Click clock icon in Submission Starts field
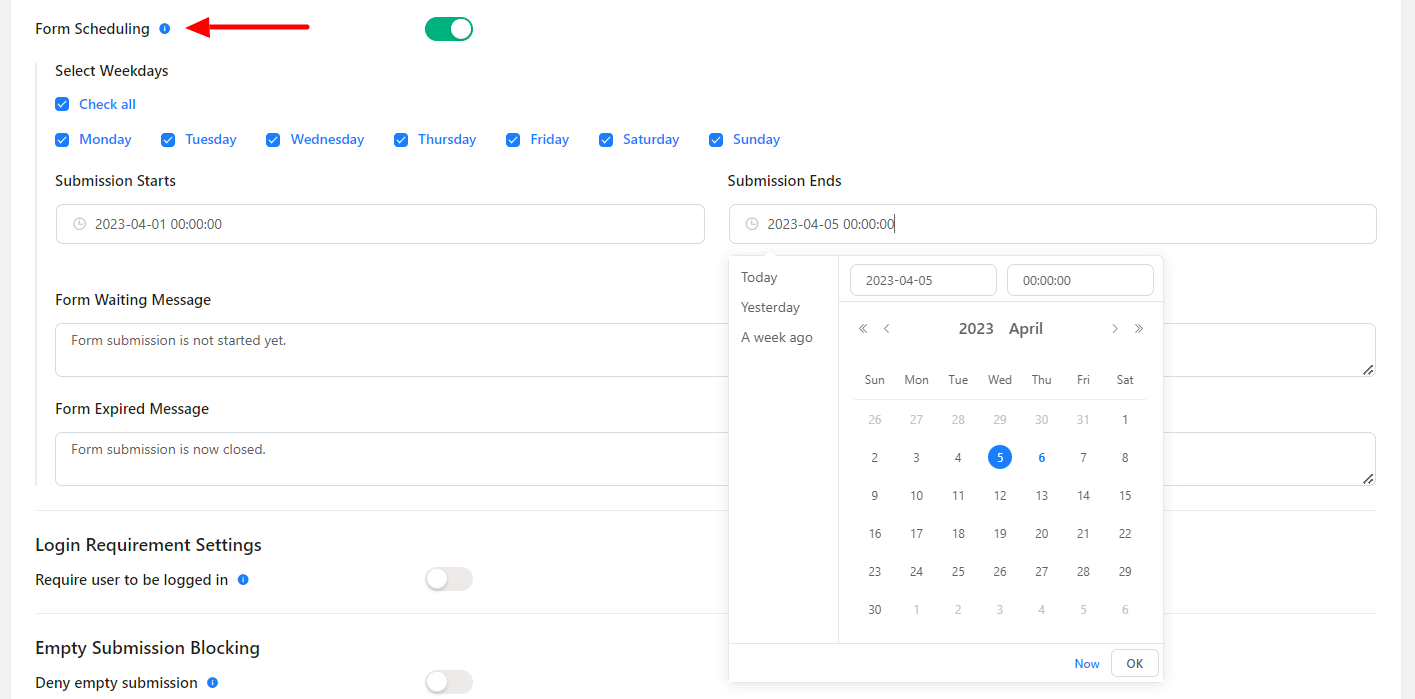Screen dimensions: 1415x699 point(80,224)
